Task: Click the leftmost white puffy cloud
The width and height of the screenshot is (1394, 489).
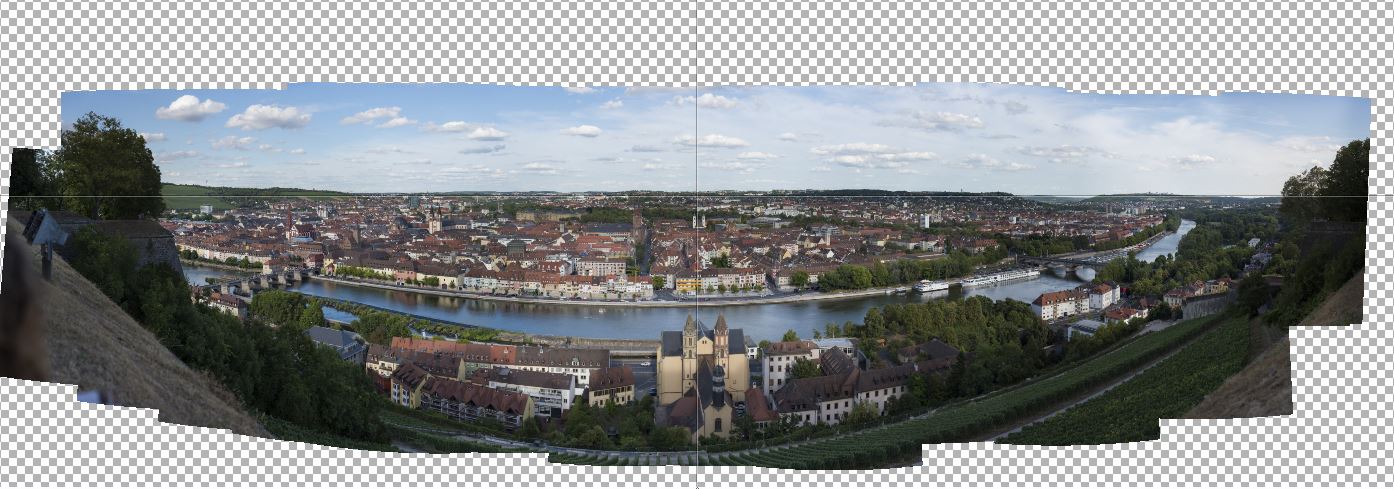Action: tap(190, 108)
